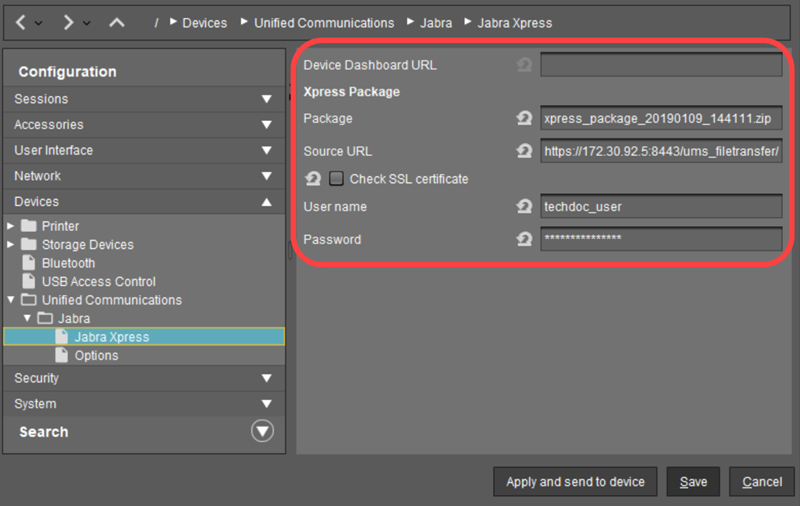
Task: Click revert icon beside Password field
Action: click(x=523, y=240)
